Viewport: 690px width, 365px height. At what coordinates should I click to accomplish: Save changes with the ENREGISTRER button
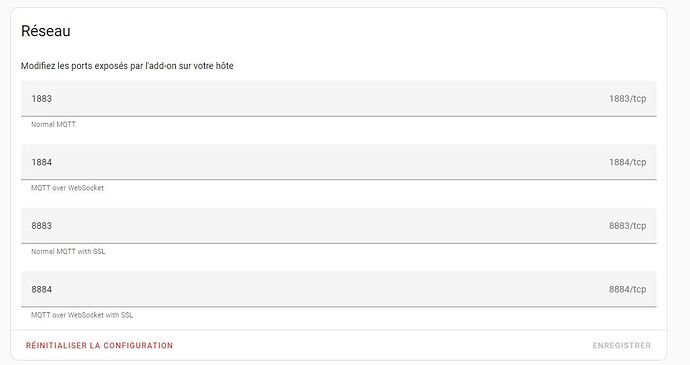point(621,345)
